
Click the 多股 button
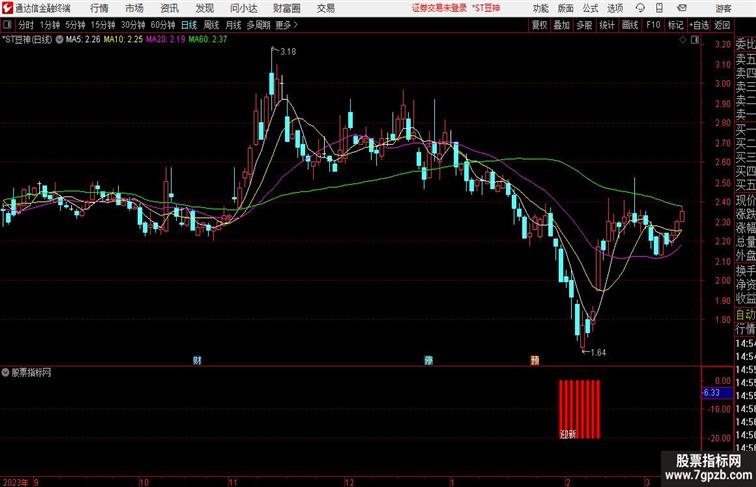(x=584, y=25)
